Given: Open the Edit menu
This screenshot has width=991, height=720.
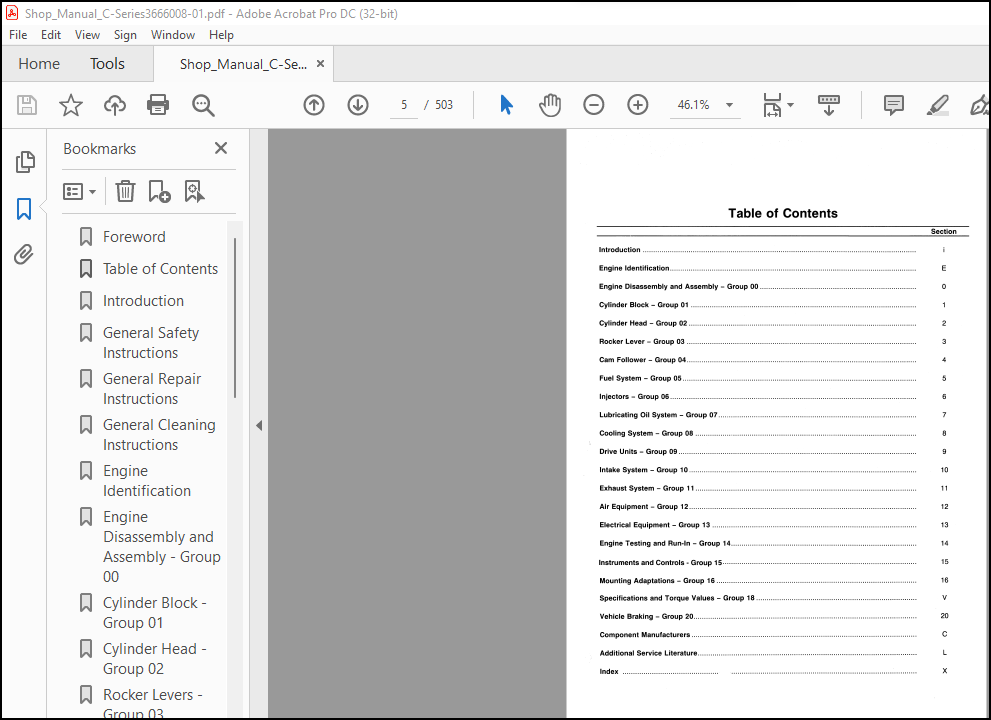Looking at the screenshot, I should pos(51,35).
